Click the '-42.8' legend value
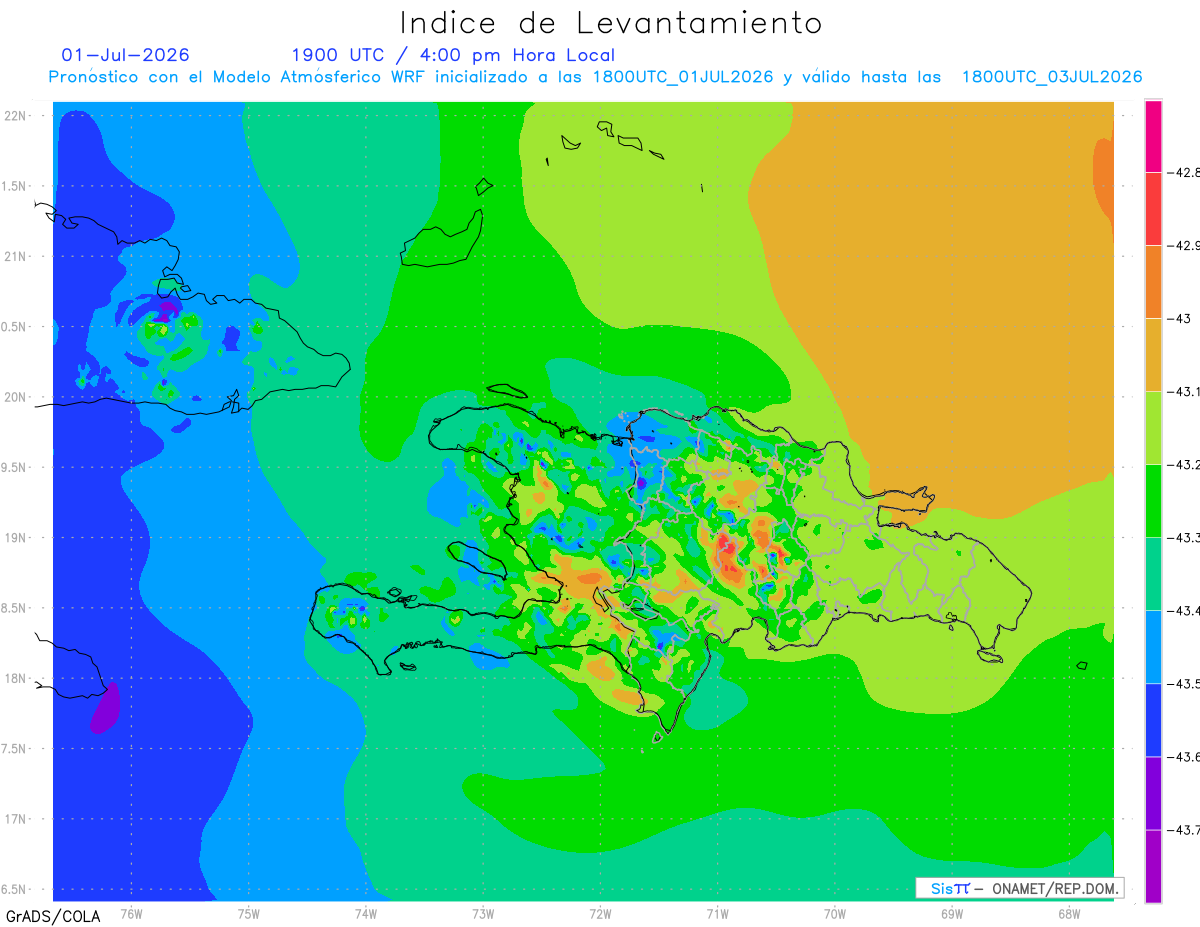The width and height of the screenshot is (1200, 927). pos(1183,173)
